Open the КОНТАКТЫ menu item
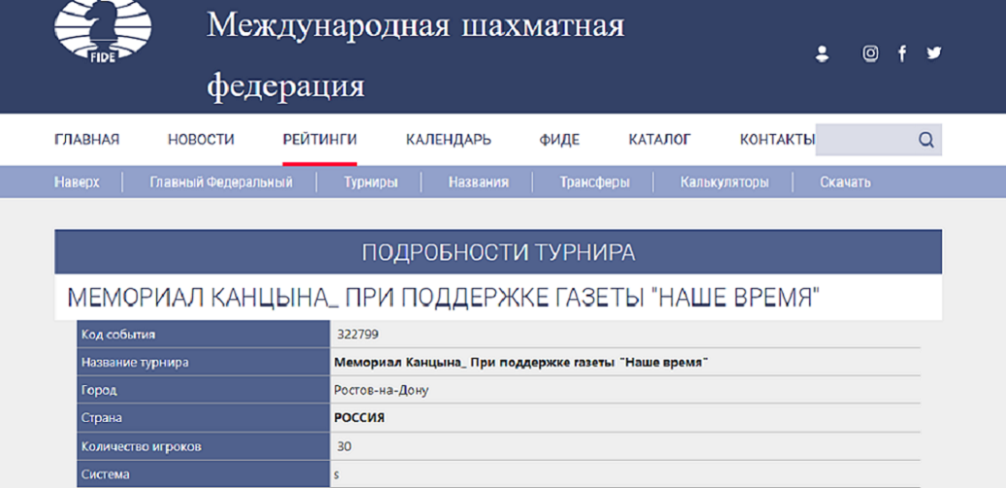The height and width of the screenshot is (488, 1006). point(777,140)
